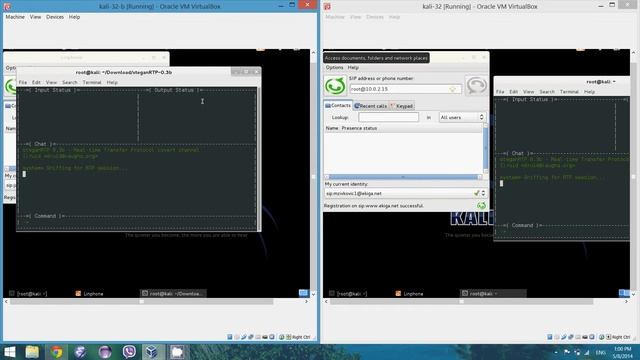Open View menu in right root@kali terminal
The width and height of the screenshot is (640, 360).
[x=529, y=92]
